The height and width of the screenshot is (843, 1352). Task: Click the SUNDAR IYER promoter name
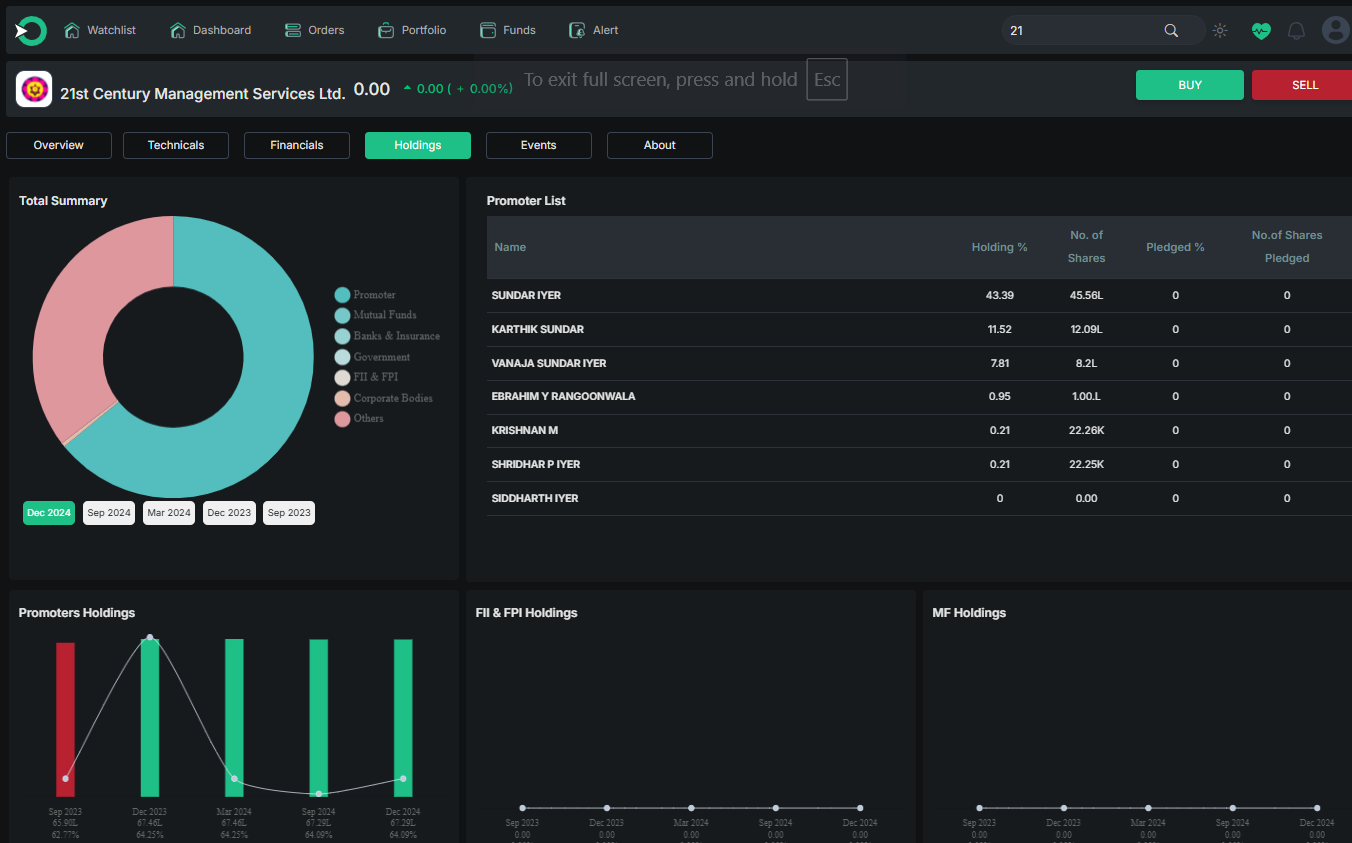(x=526, y=295)
